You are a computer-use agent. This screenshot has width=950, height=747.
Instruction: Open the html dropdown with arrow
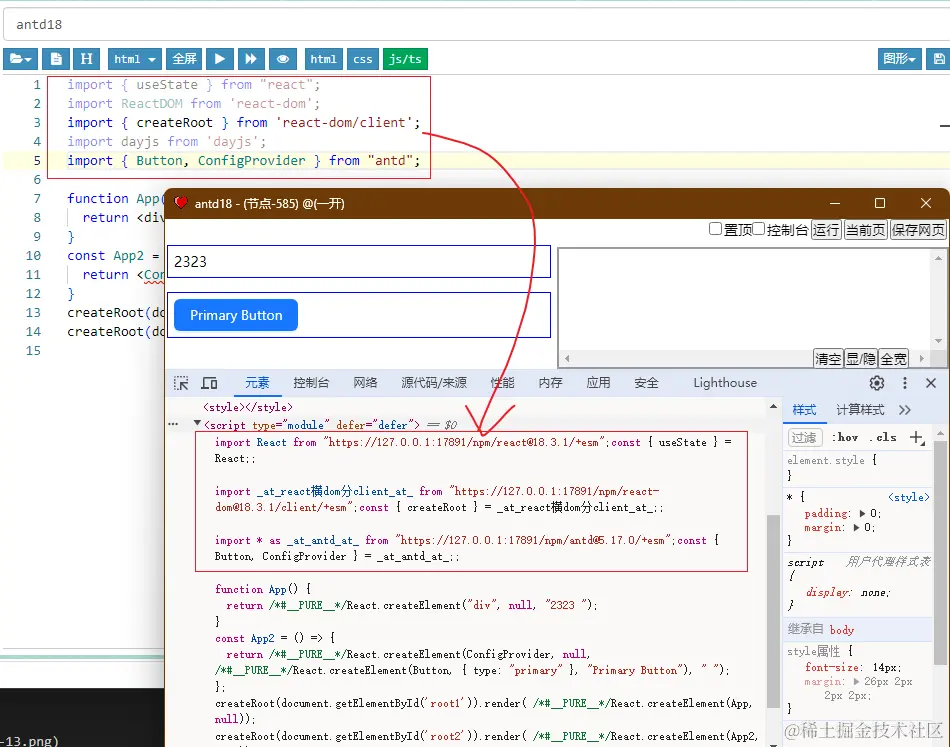pyautogui.click(x=134, y=59)
